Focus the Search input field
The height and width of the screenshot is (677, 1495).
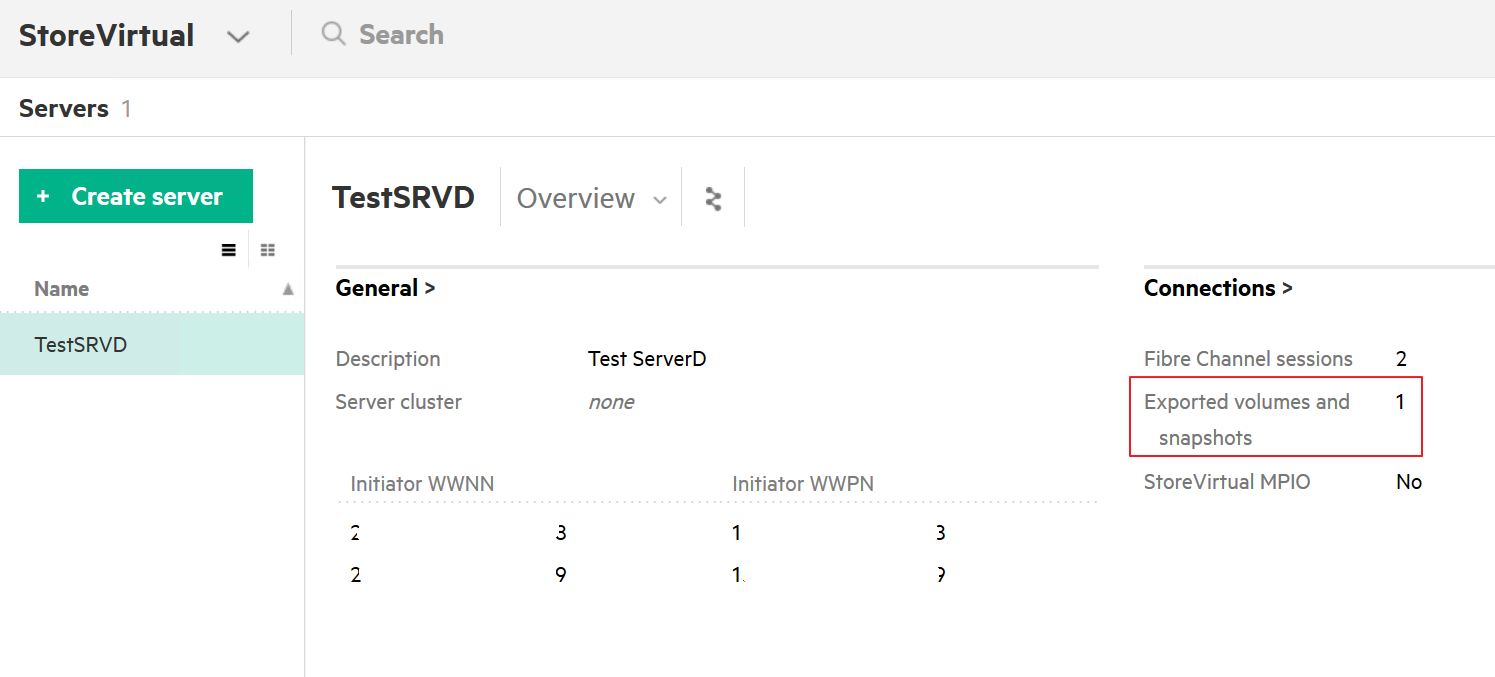click(x=401, y=34)
